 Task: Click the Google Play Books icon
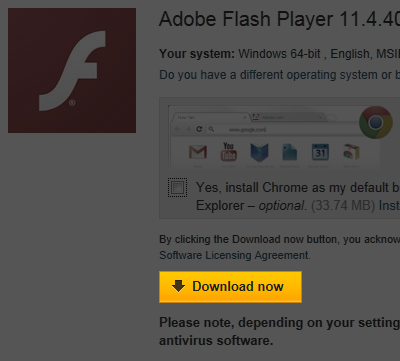pos(259,152)
